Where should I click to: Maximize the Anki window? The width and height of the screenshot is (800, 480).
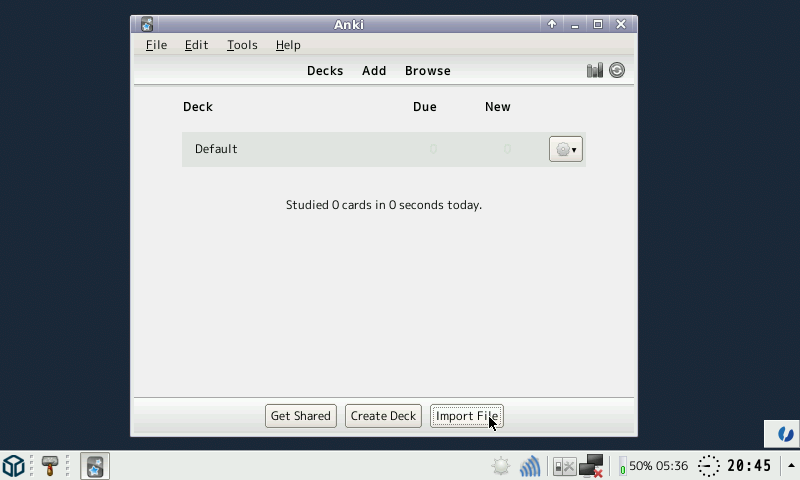pyautogui.click(x=598, y=24)
